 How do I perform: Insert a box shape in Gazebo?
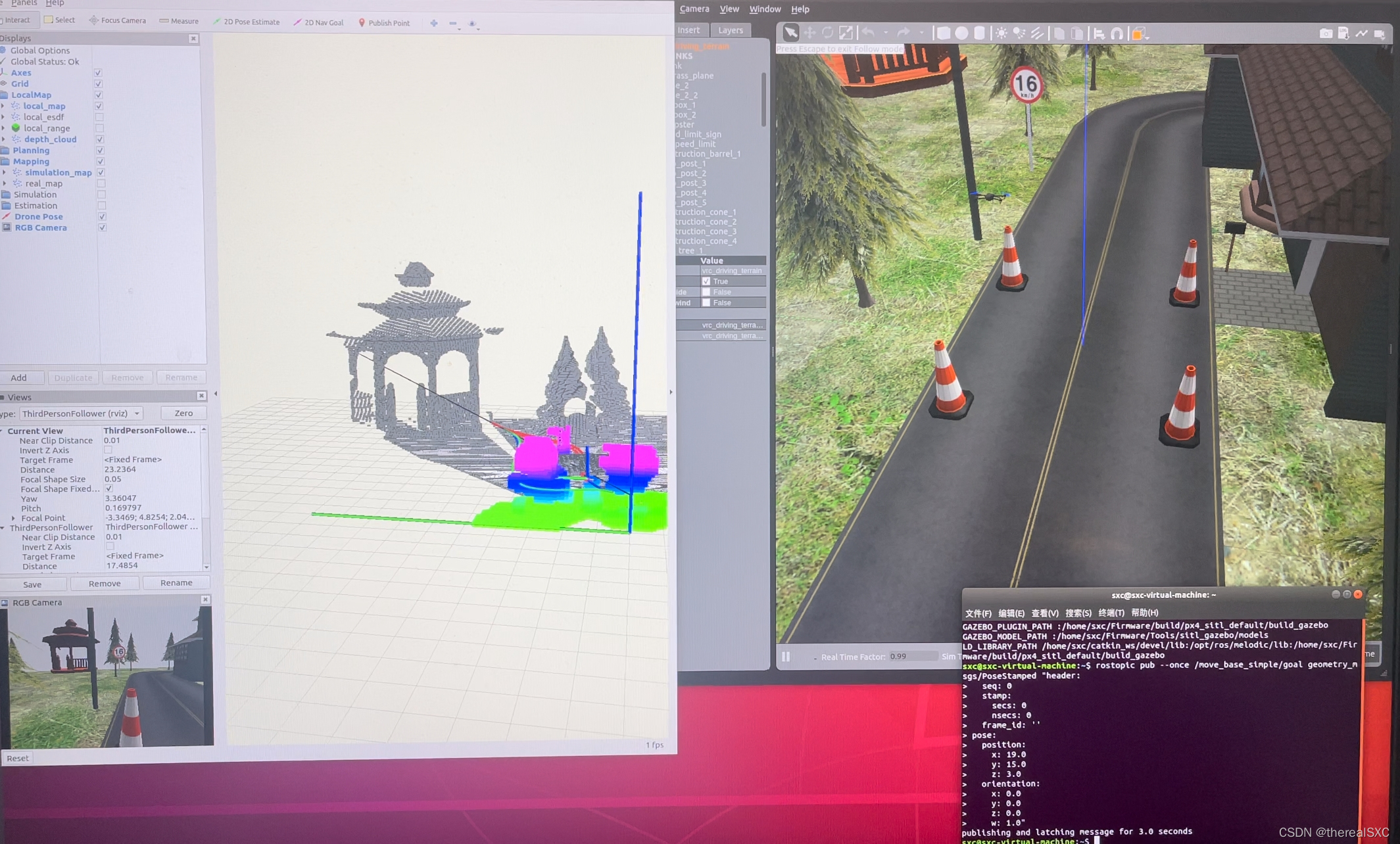click(x=943, y=33)
